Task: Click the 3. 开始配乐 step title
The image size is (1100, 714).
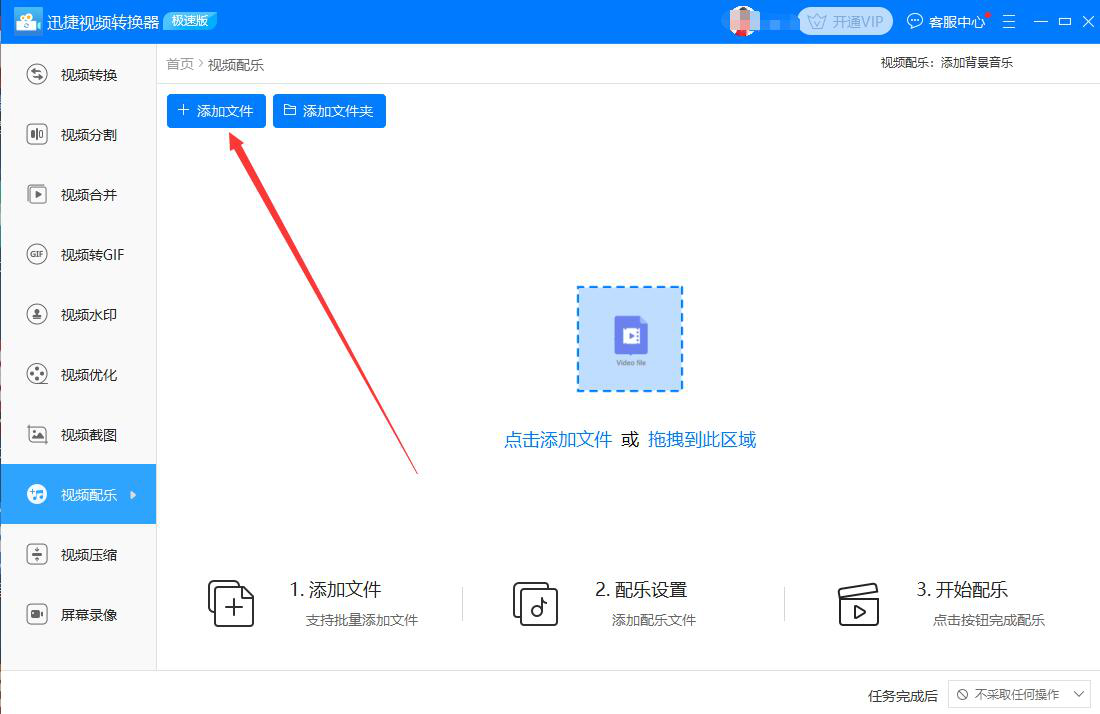Action: pos(962,590)
